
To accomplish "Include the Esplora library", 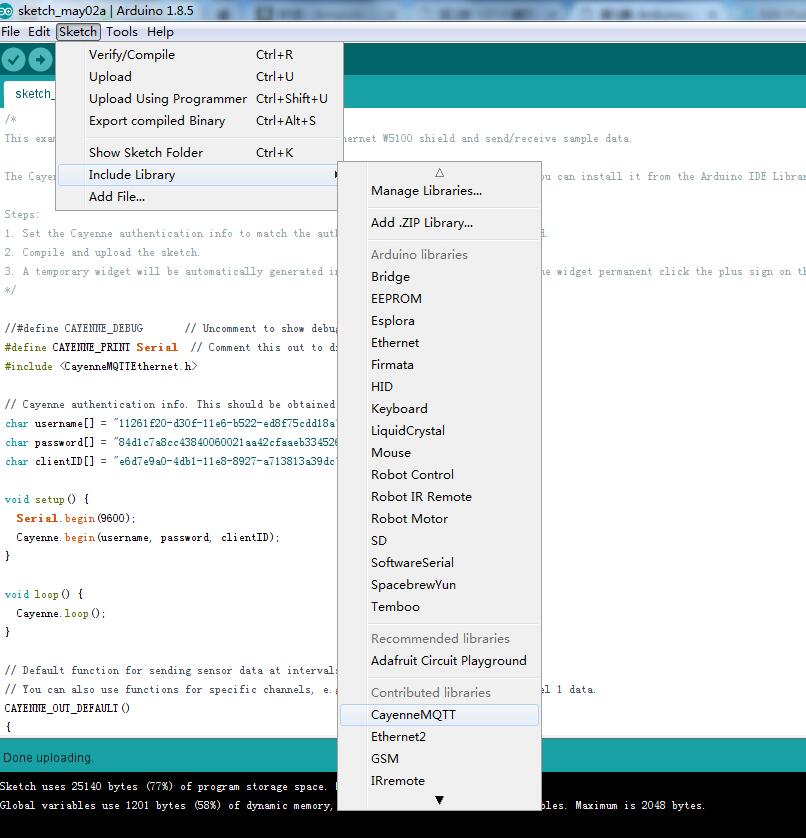I will click(x=439, y=321).
